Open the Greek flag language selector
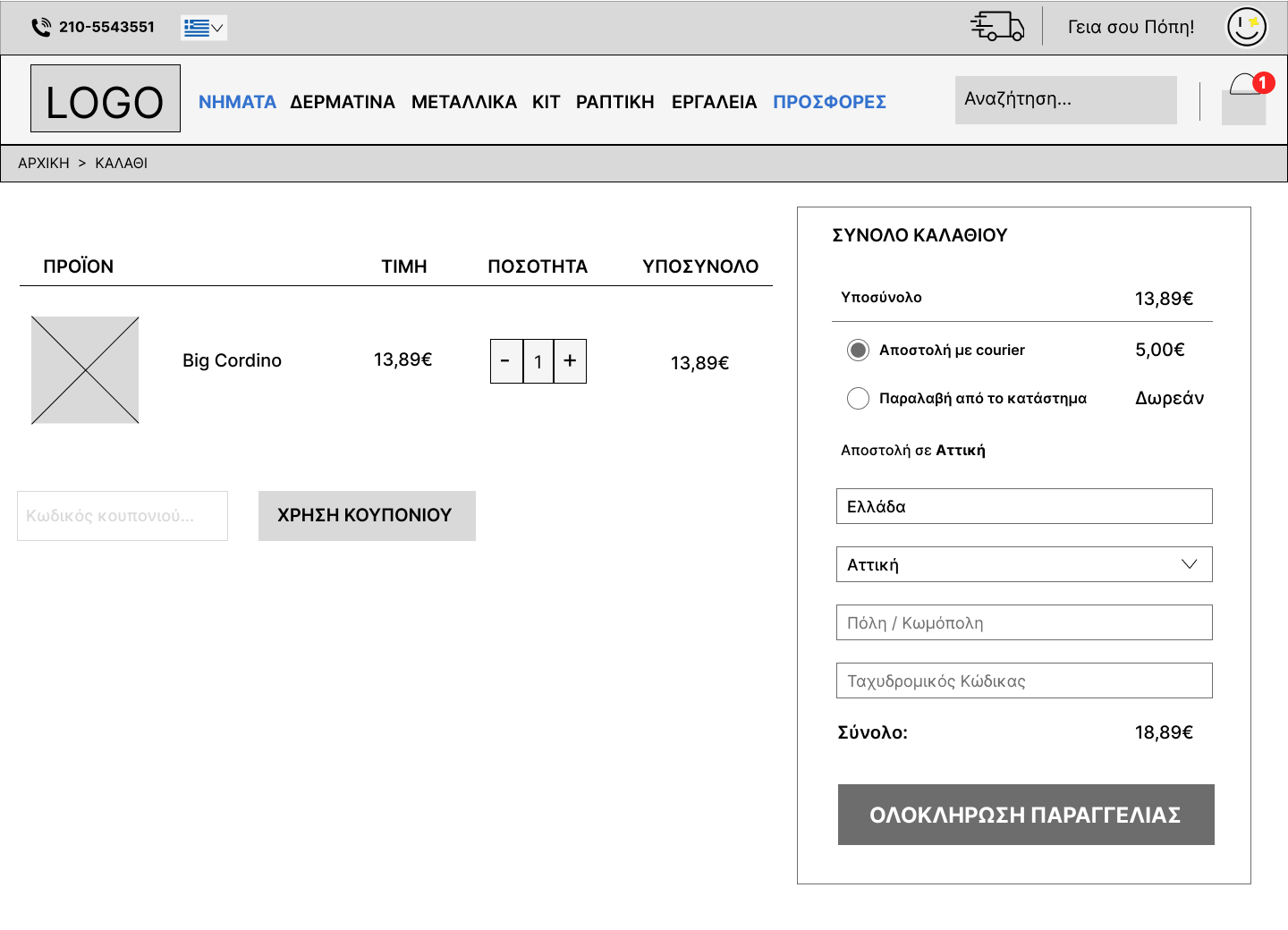This screenshot has width=1288, height=930. (203, 28)
